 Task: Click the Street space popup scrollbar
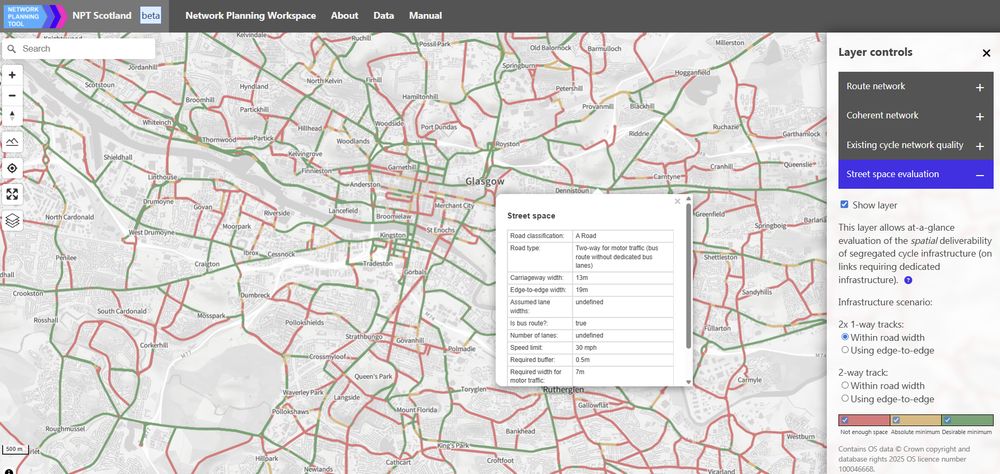tap(688, 276)
